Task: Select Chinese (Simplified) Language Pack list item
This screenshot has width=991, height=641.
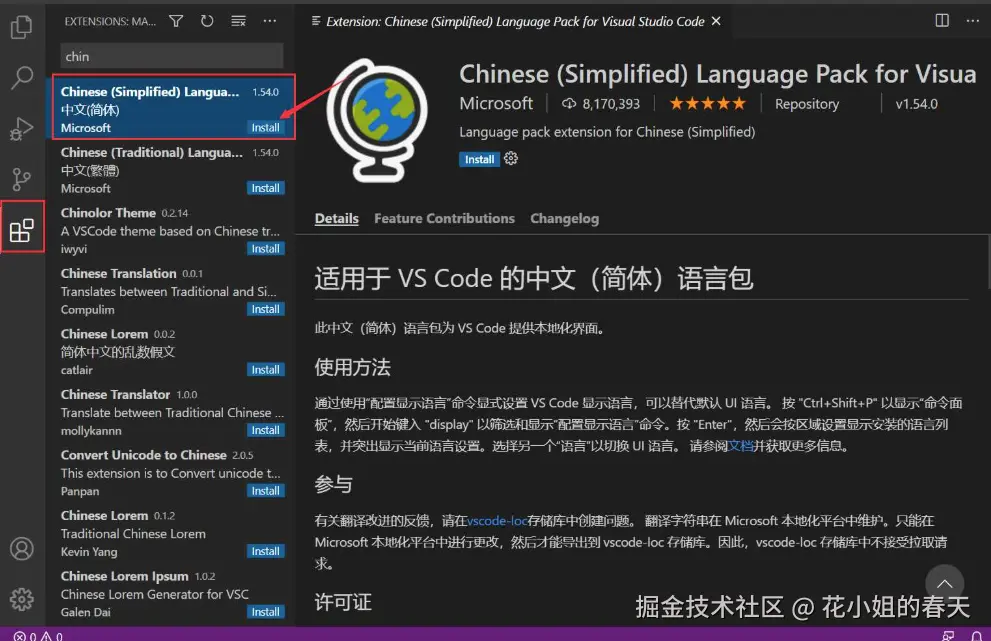Action: pos(173,107)
